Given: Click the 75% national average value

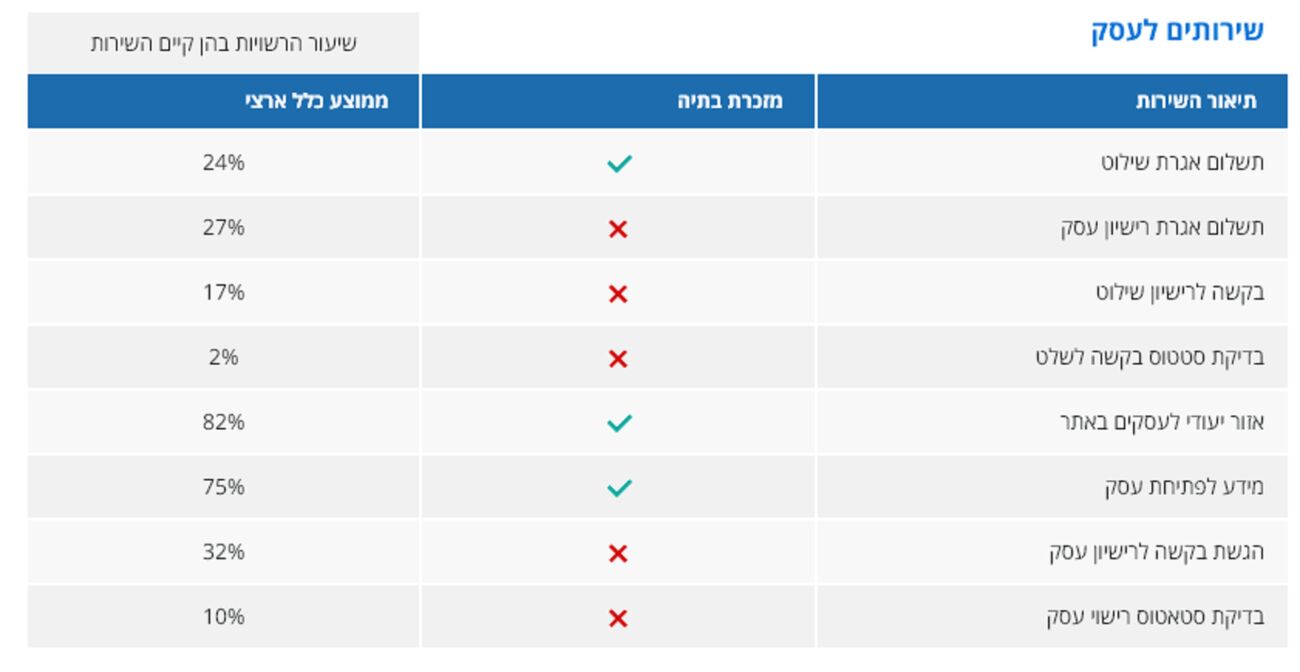Looking at the screenshot, I should point(223,487).
